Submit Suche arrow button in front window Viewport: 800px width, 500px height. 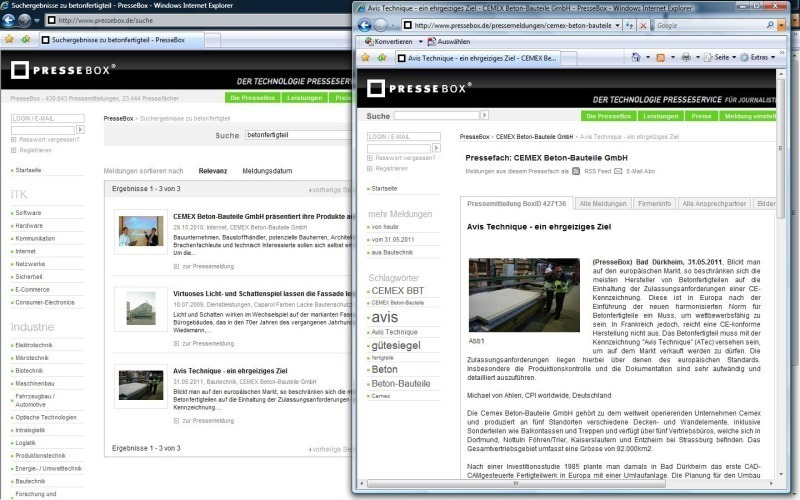pyautogui.click(x=484, y=115)
